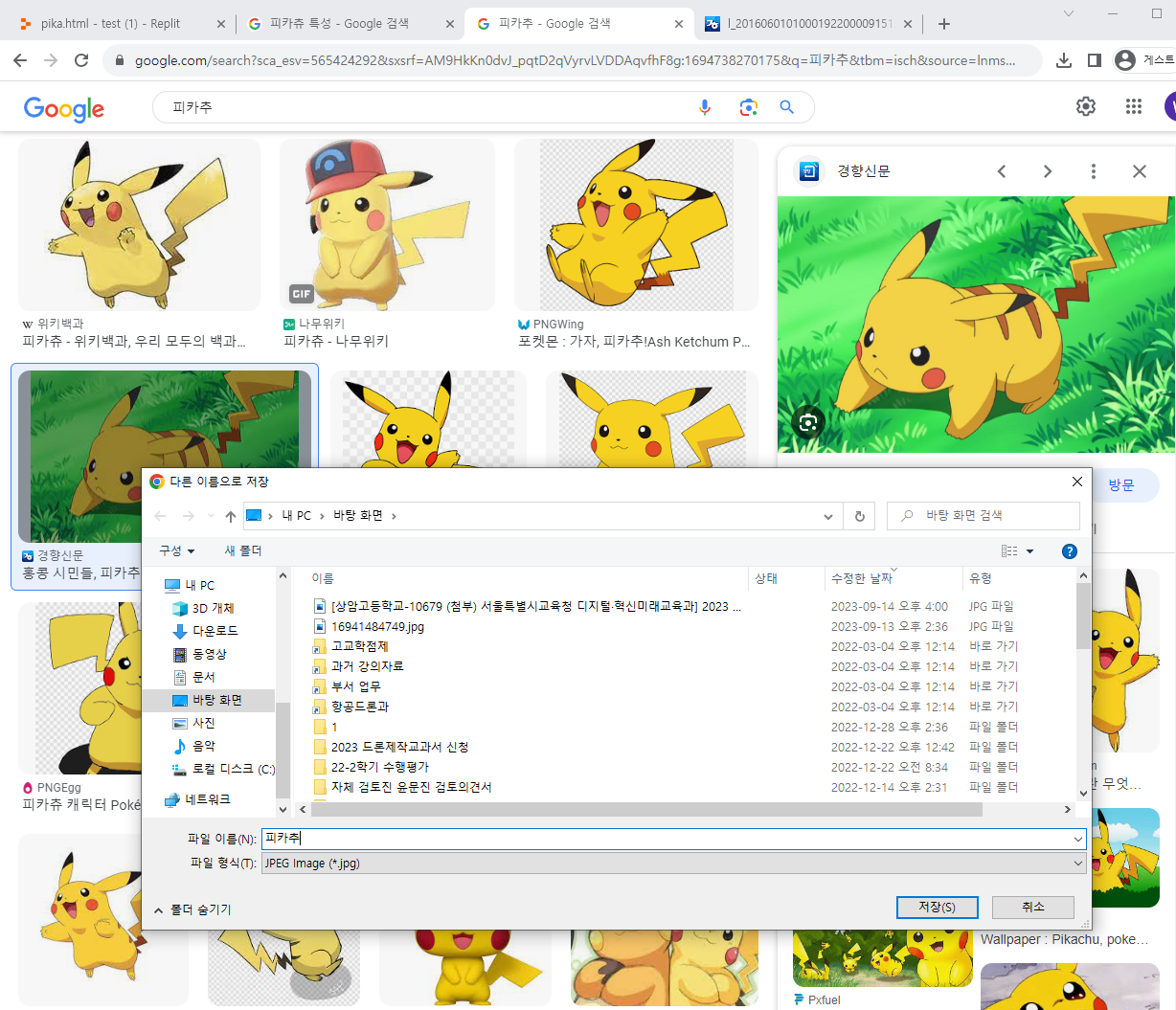
Task: Open preview panel three-dot menu
Action: pyautogui.click(x=1093, y=171)
